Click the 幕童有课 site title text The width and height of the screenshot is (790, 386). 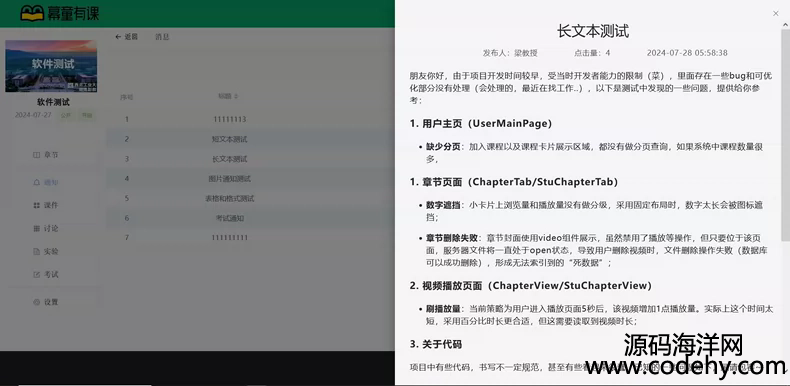click(x=74, y=13)
